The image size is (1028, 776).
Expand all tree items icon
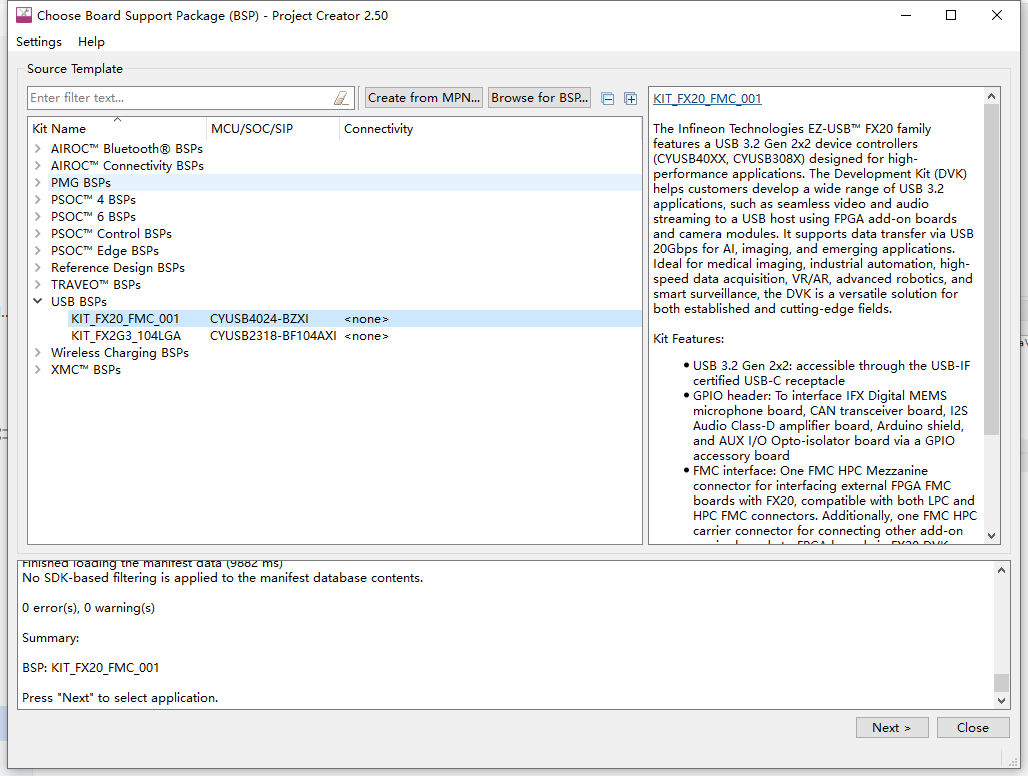(x=631, y=98)
